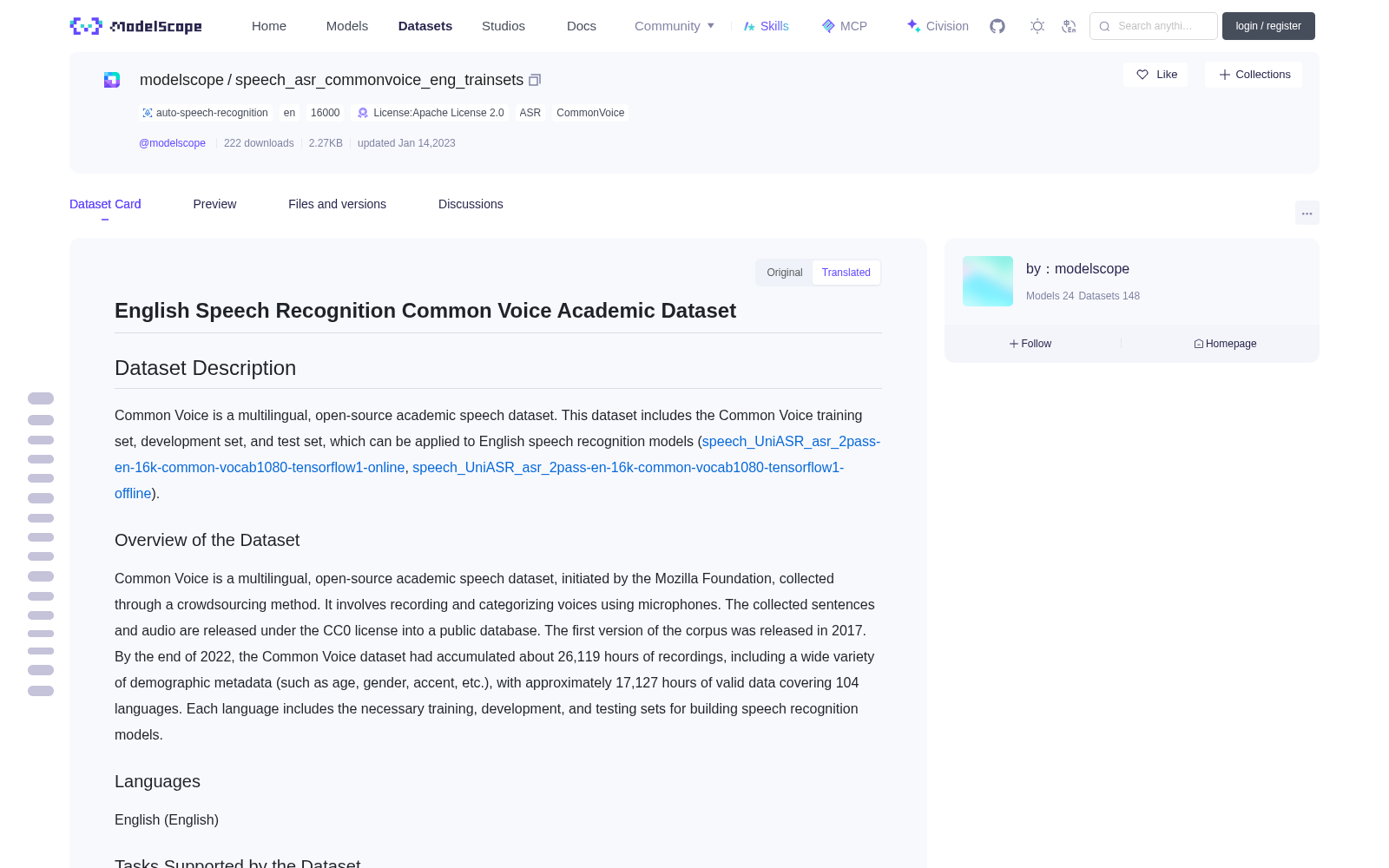Click the 'updated Jan 14,2023' text
This screenshot has width=1389, height=868.
point(406,143)
